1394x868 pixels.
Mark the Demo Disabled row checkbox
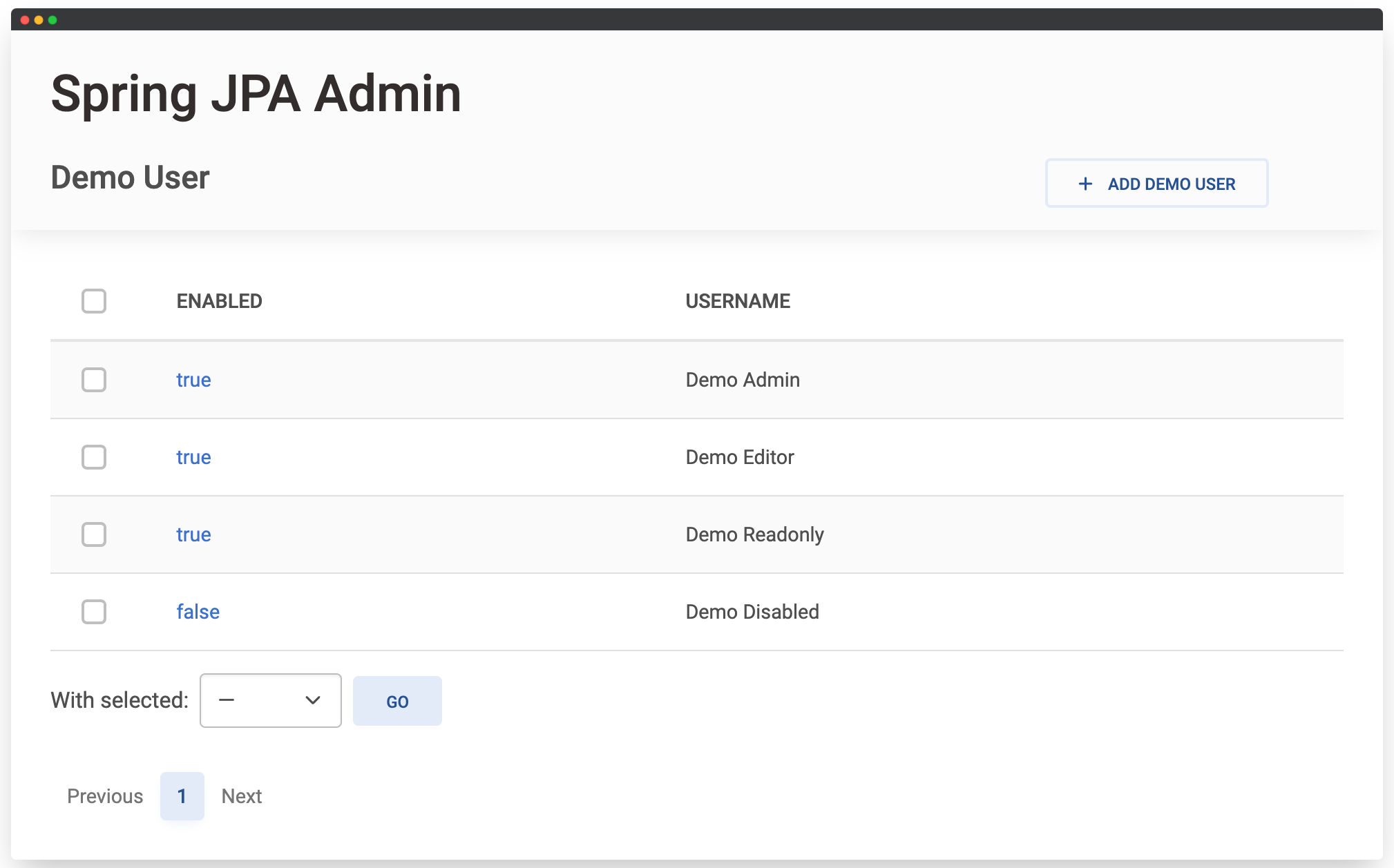click(94, 612)
